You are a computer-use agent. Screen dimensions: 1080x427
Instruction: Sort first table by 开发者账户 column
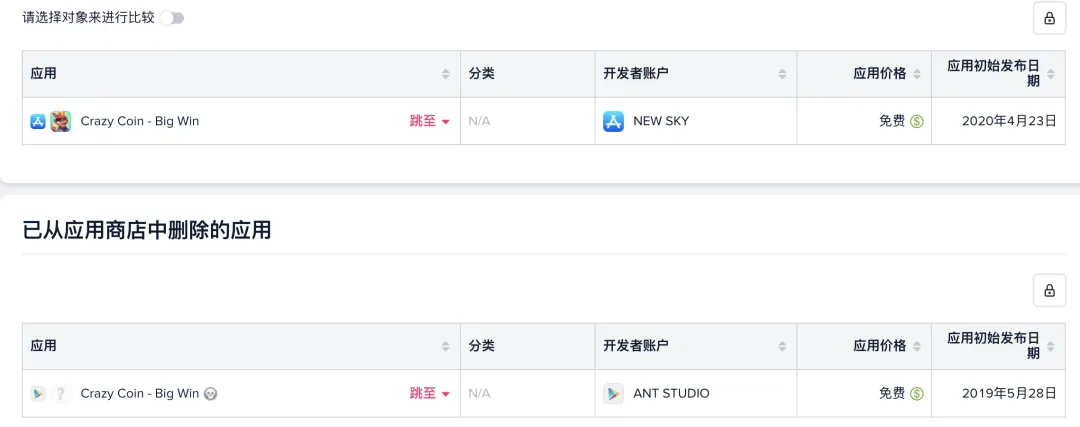tap(782, 74)
